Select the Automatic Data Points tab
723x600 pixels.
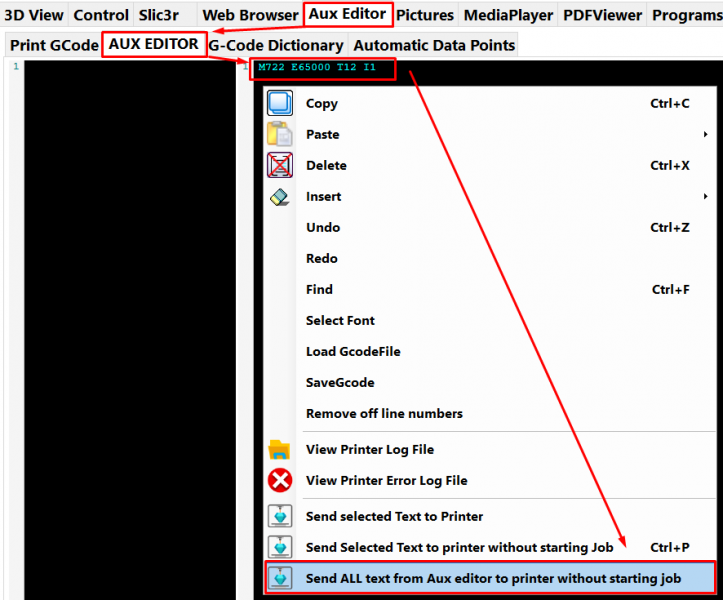[434, 45]
